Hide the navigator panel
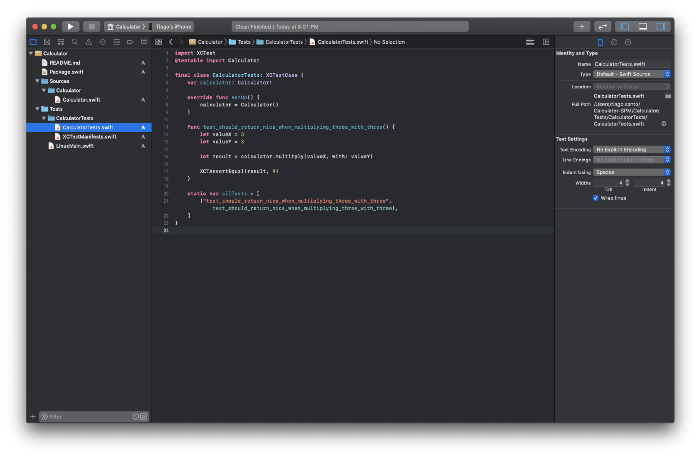This screenshot has height=457, width=700. (625, 26)
